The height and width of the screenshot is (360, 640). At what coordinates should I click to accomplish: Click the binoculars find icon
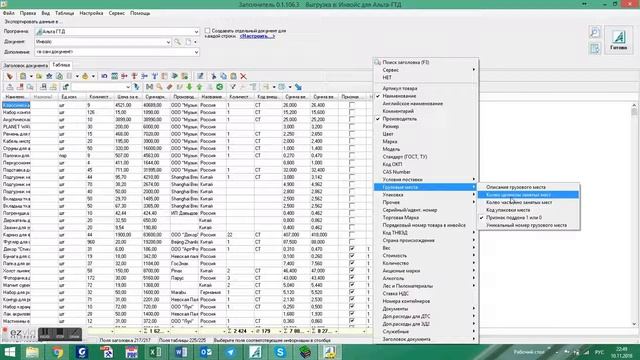point(149,87)
